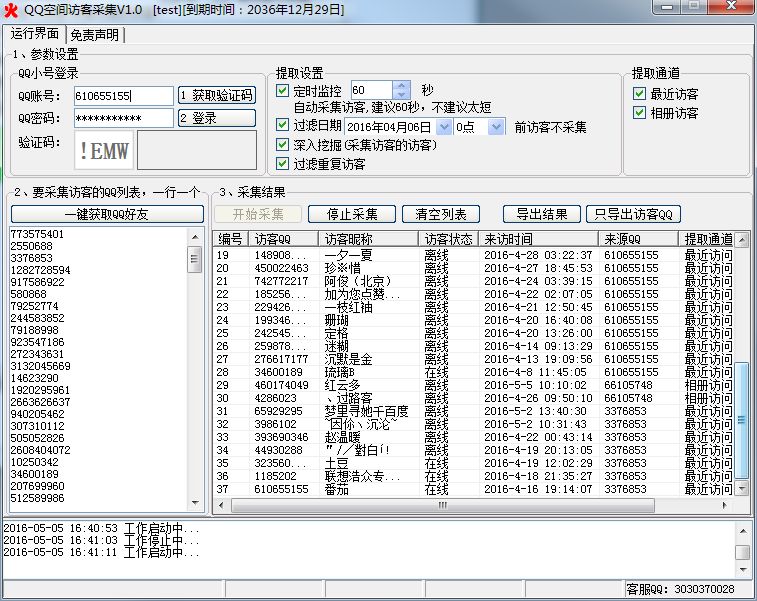Click log line 16:41:03 工作停止中
This screenshot has width=757, height=601.
click(x=101, y=540)
